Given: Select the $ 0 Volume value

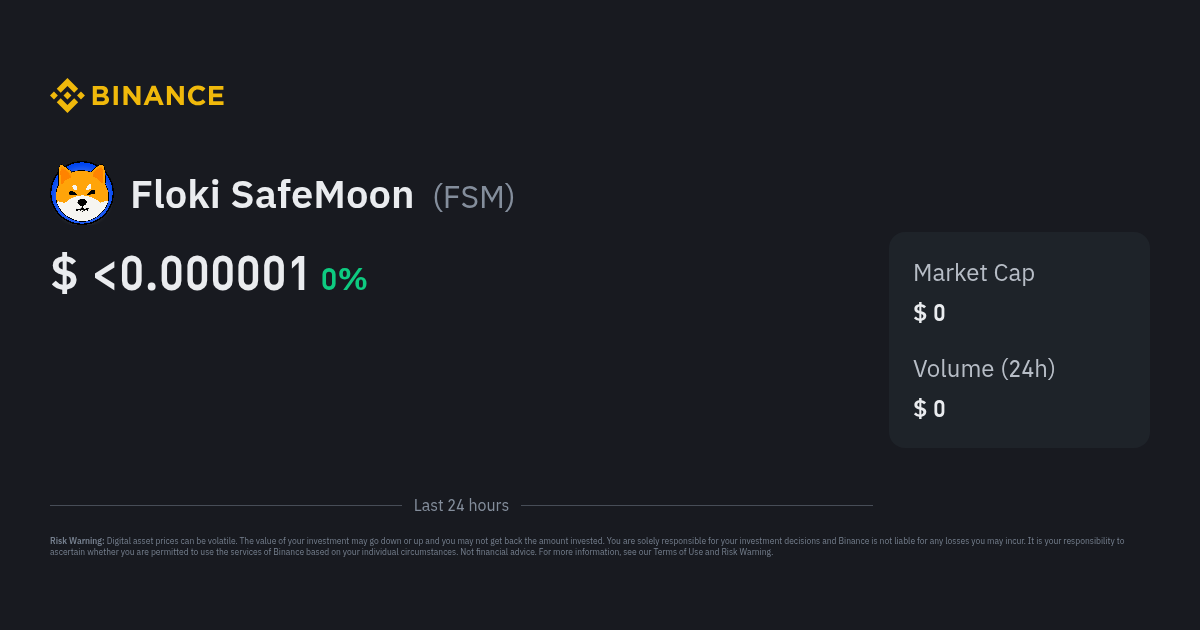Looking at the screenshot, I should point(929,409).
